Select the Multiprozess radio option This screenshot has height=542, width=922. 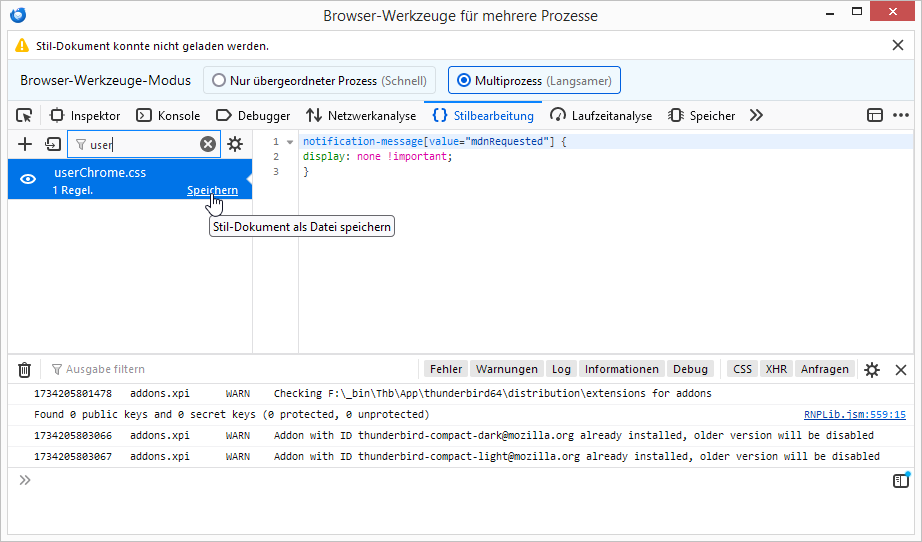click(x=464, y=80)
